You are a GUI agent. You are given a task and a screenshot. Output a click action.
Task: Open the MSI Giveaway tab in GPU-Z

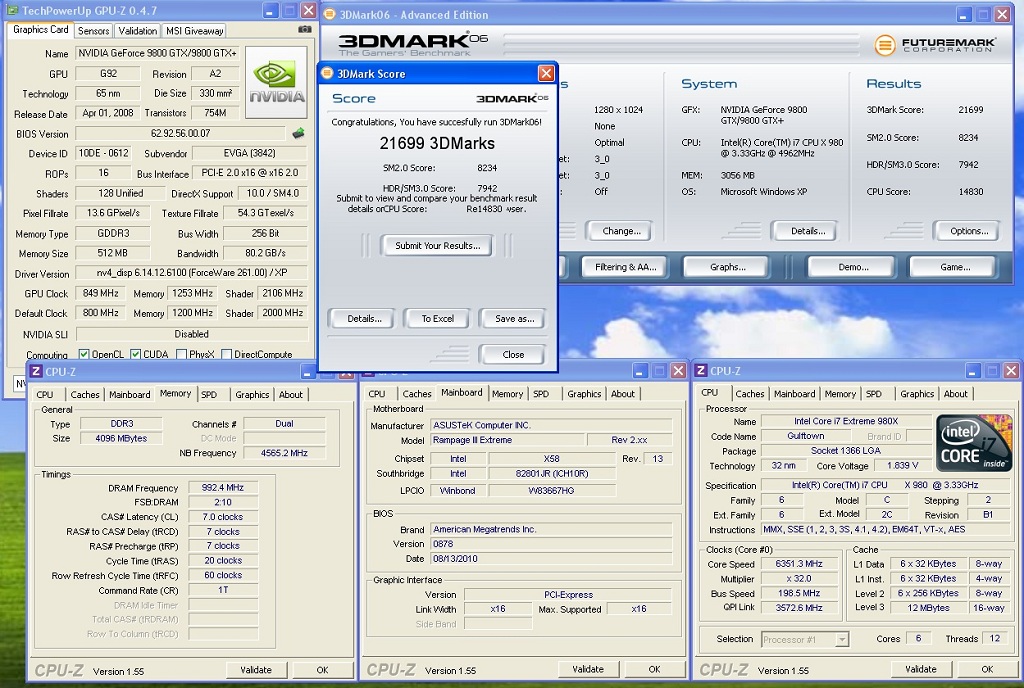pos(195,31)
